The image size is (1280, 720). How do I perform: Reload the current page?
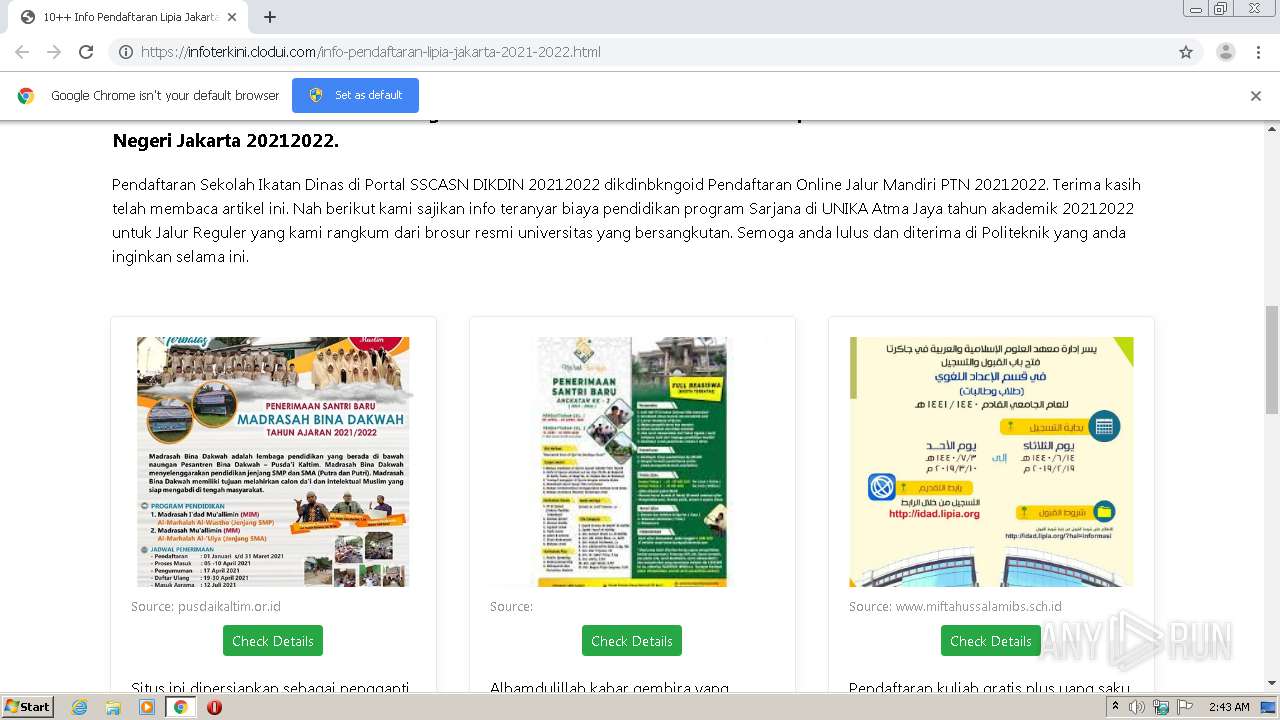(x=86, y=52)
